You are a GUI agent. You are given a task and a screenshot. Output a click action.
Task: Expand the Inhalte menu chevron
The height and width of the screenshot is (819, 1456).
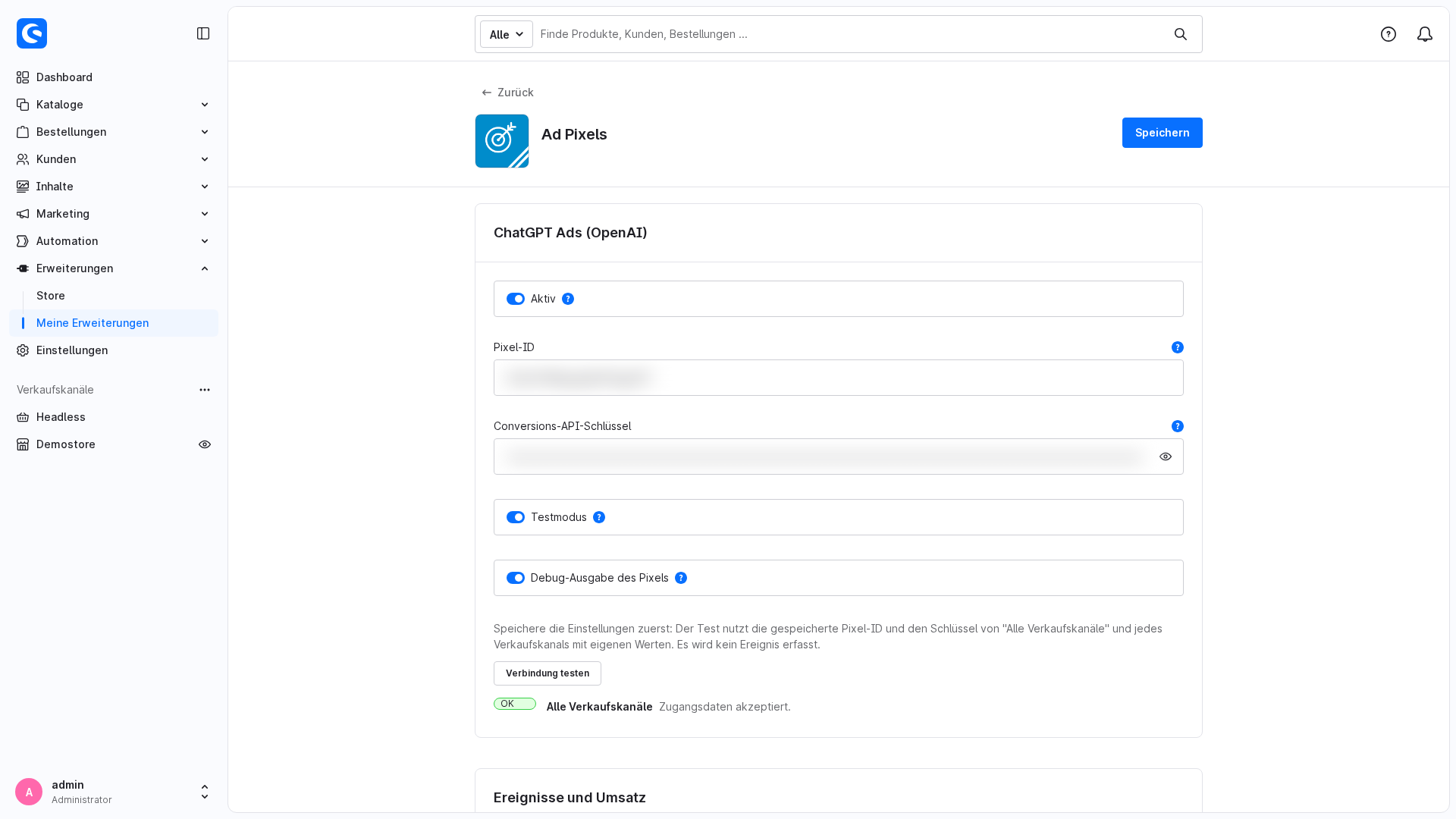coord(205,187)
